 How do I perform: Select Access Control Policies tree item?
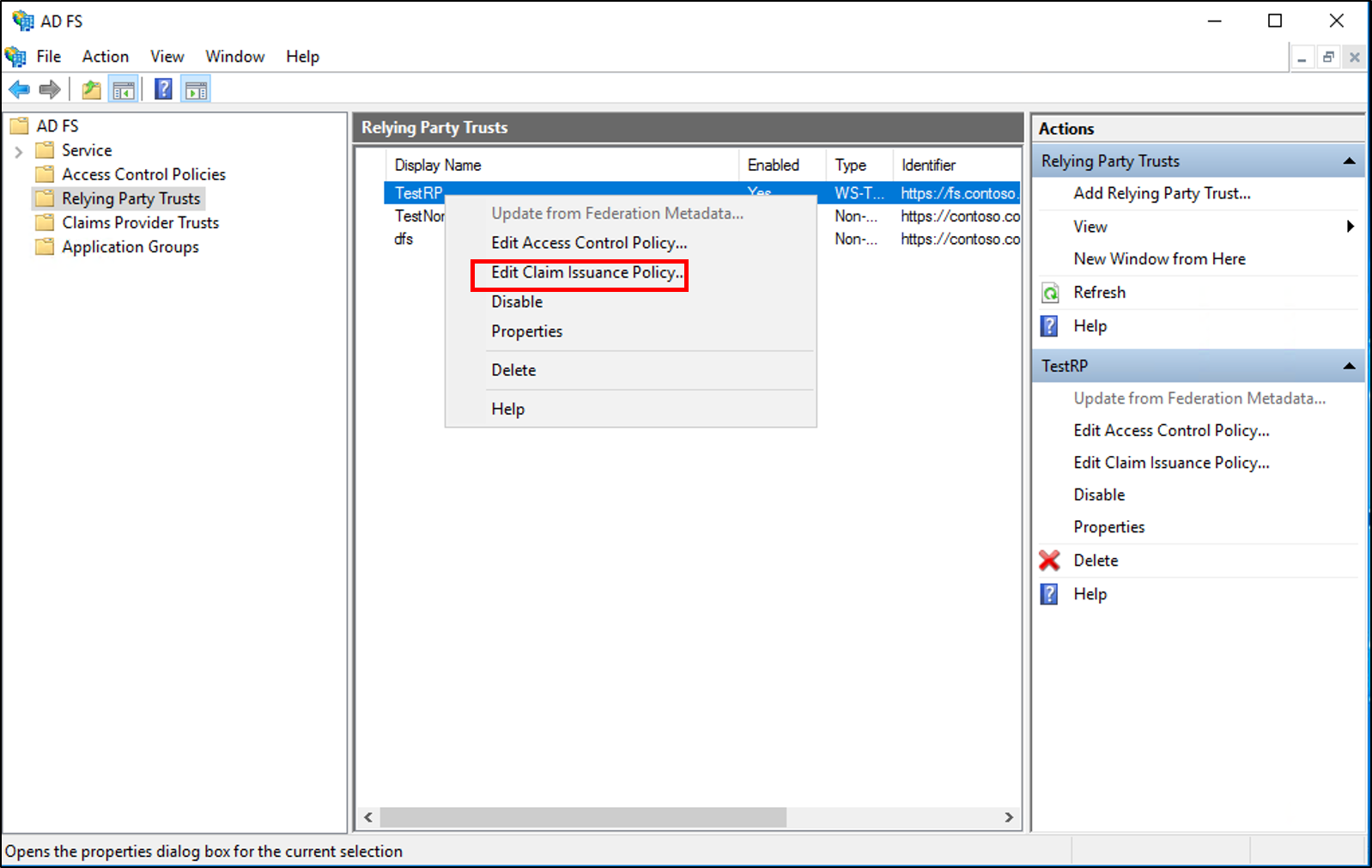[x=143, y=174]
